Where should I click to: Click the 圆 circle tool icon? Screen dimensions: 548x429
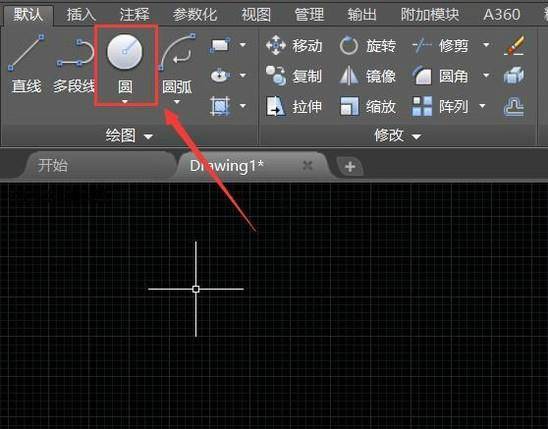click(x=125, y=52)
